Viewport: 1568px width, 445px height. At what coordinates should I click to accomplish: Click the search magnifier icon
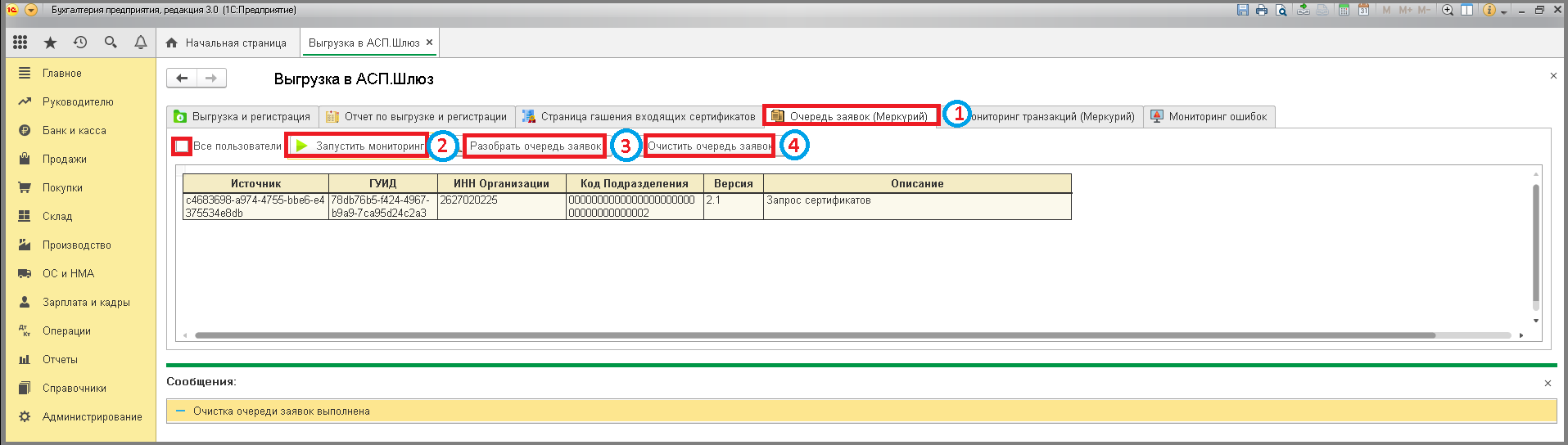pos(111,43)
